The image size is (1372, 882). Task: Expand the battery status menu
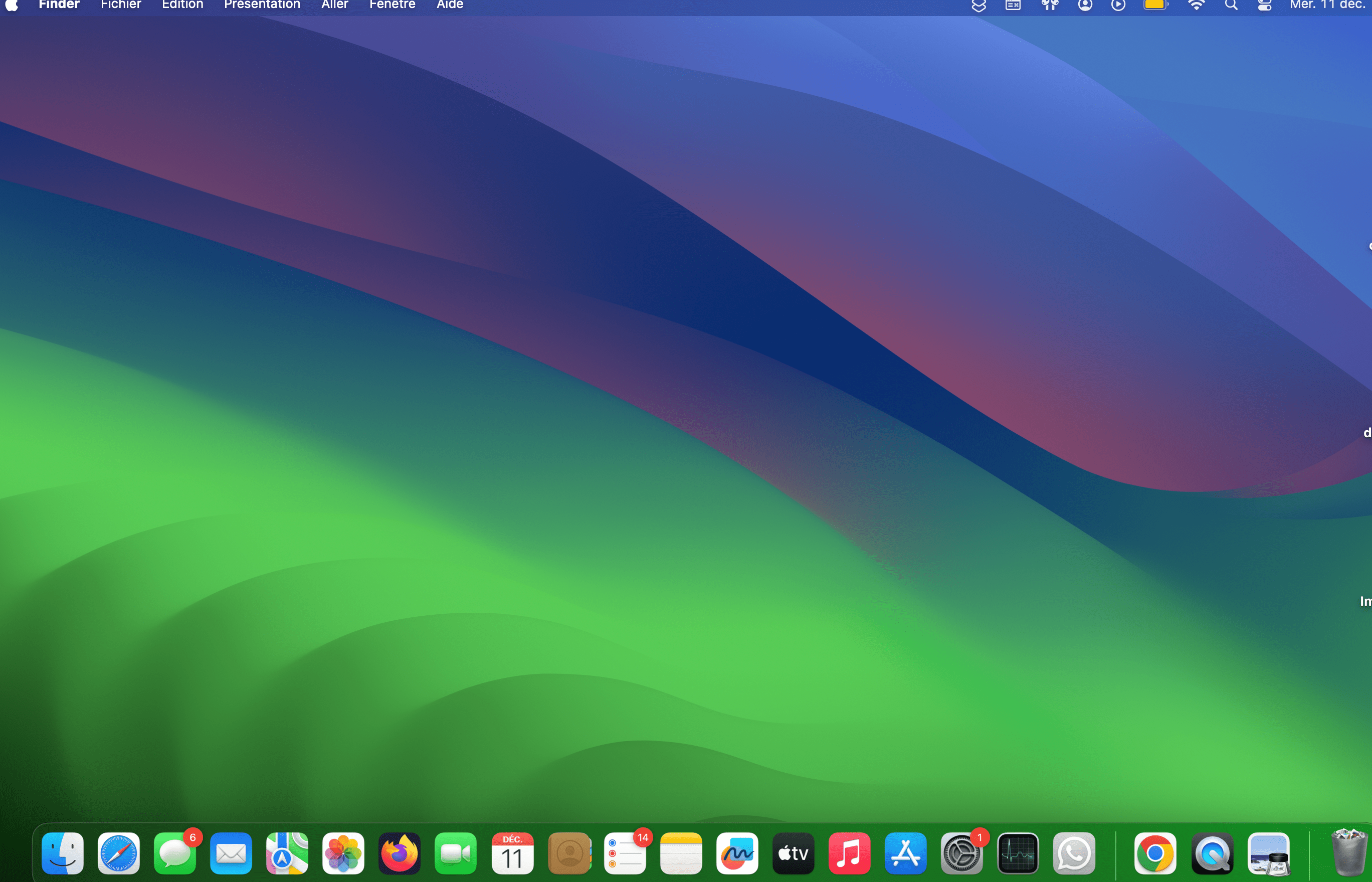1155,5
